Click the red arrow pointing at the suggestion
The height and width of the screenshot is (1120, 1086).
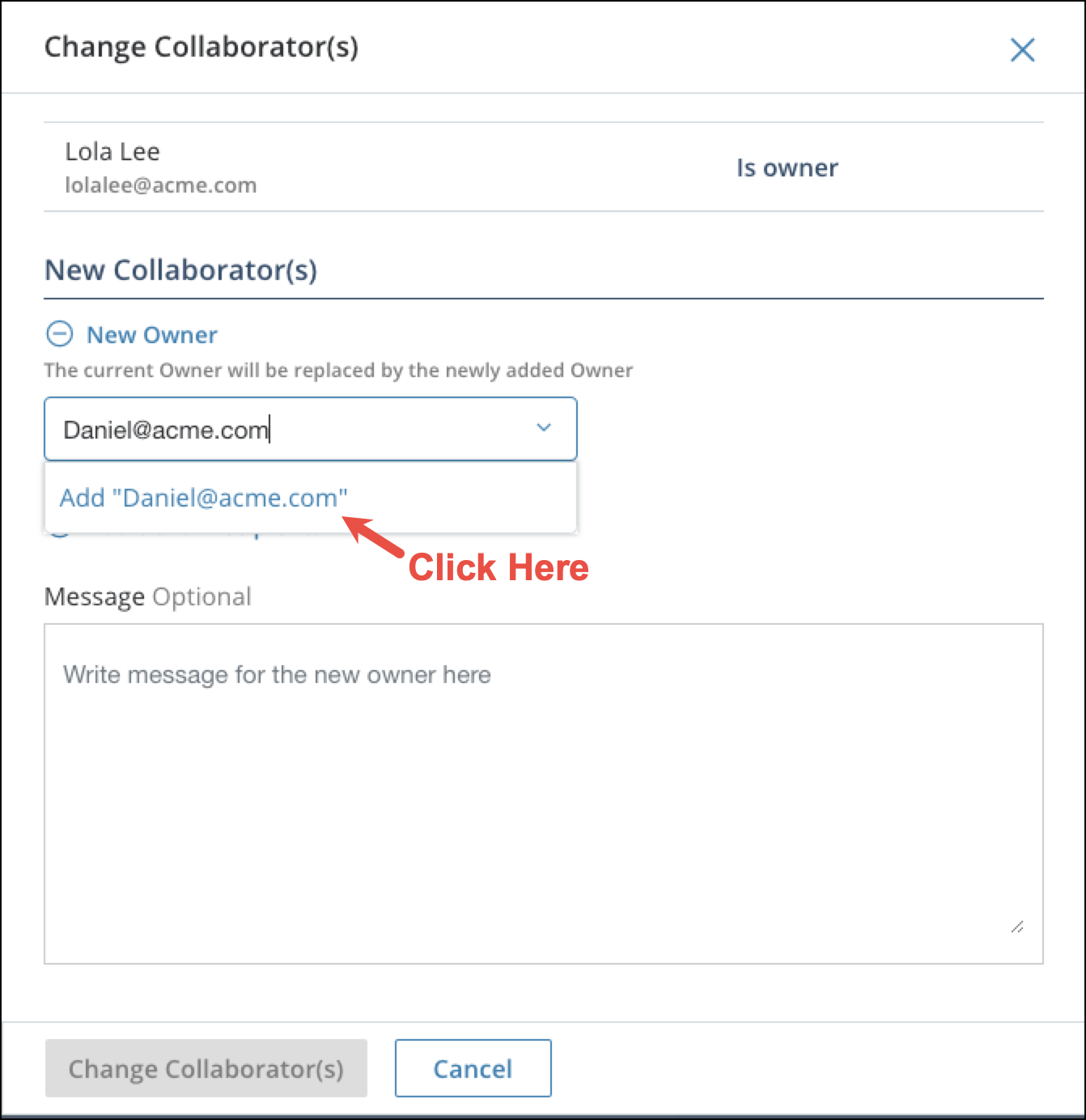click(x=373, y=536)
